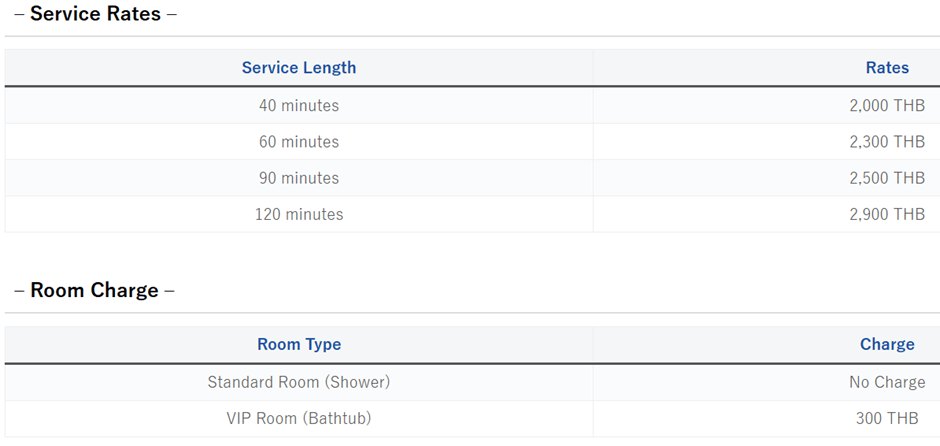Click the 2,500 THB rate value

click(x=887, y=178)
